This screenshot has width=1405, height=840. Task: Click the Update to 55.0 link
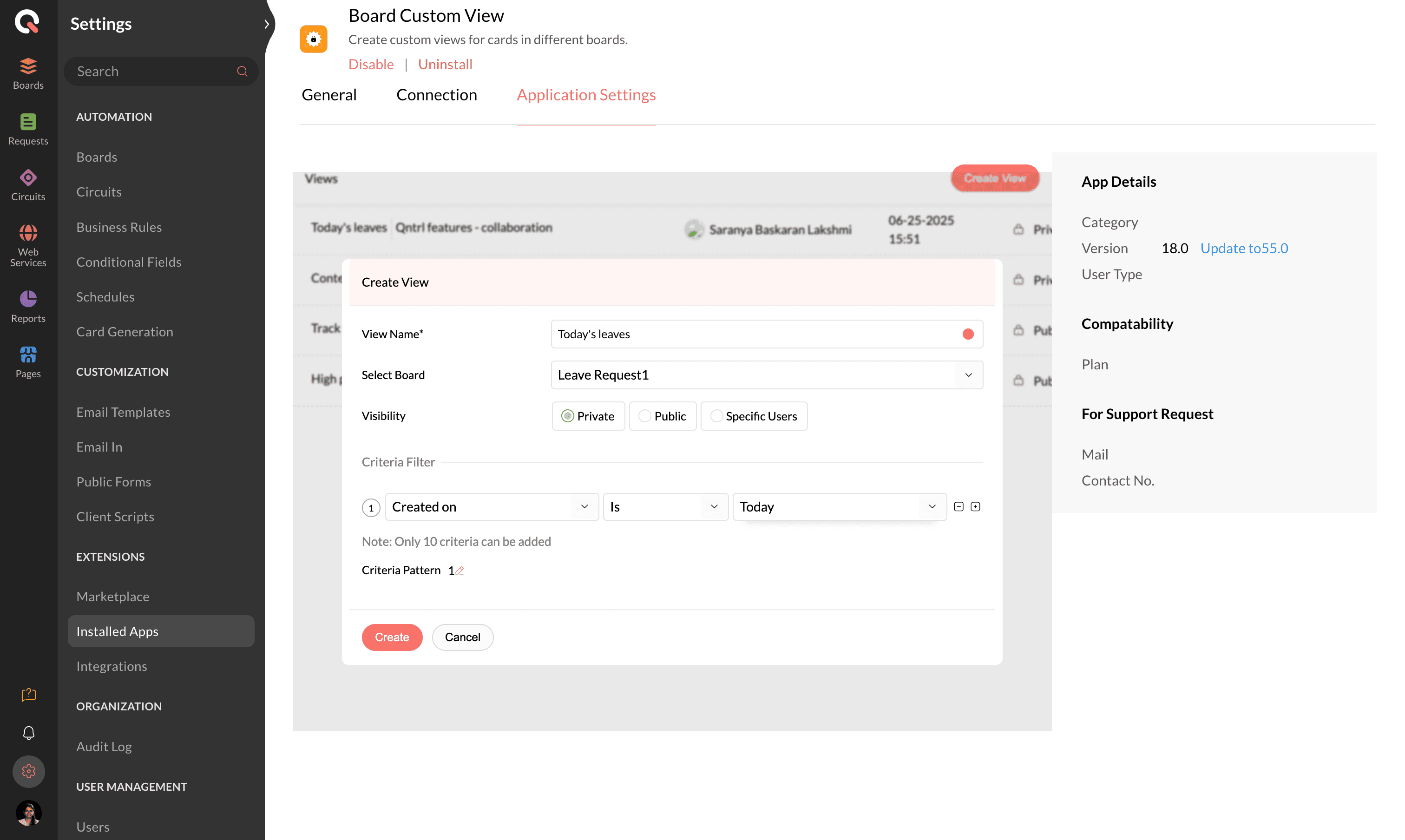pos(1244,248)
